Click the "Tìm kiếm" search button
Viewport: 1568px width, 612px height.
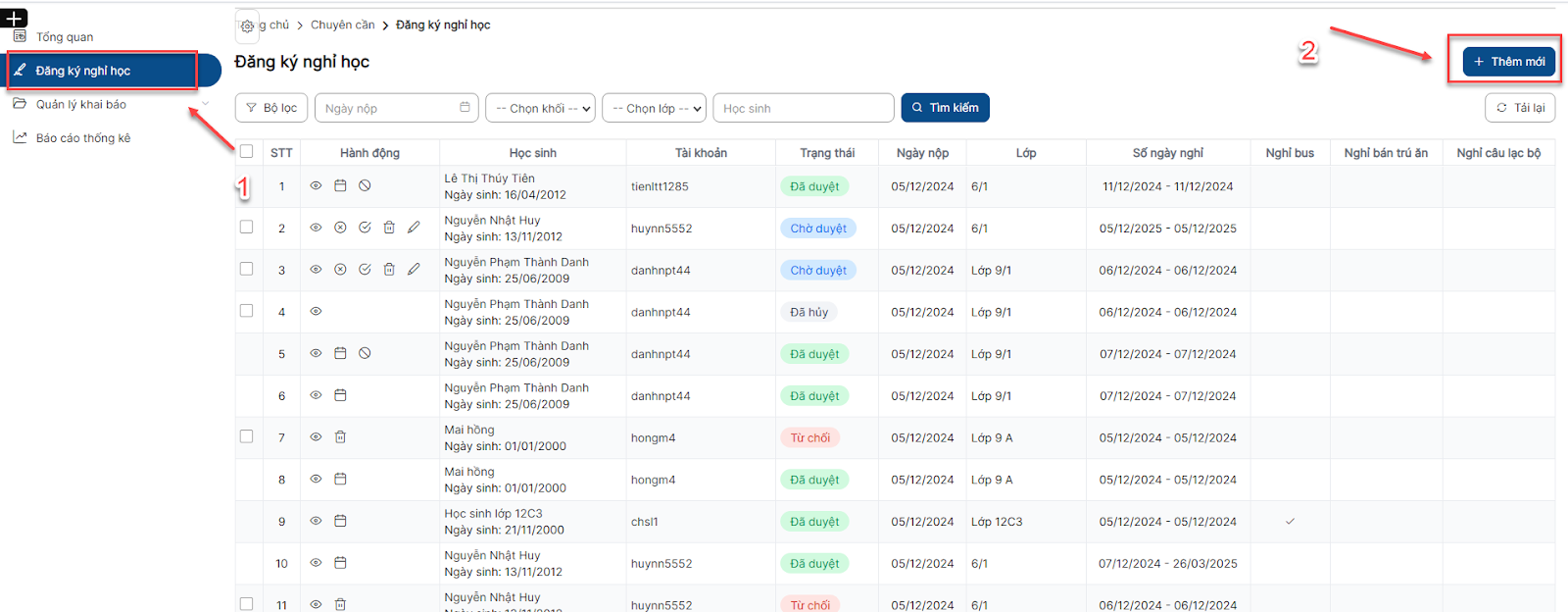pos(945,108)
